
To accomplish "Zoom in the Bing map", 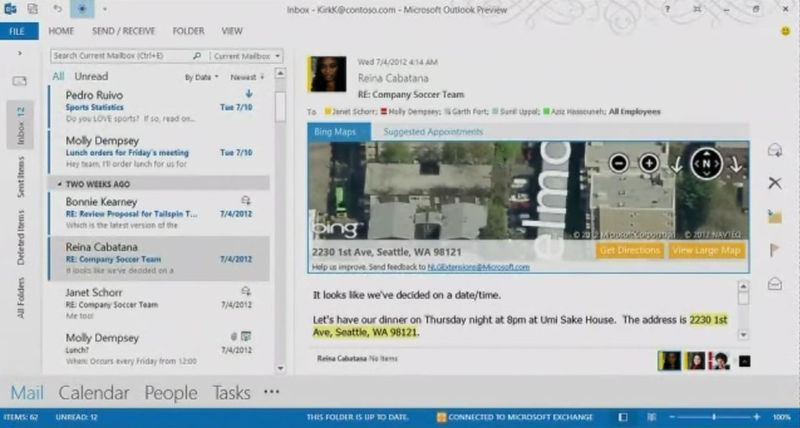I will click(649, 163).
